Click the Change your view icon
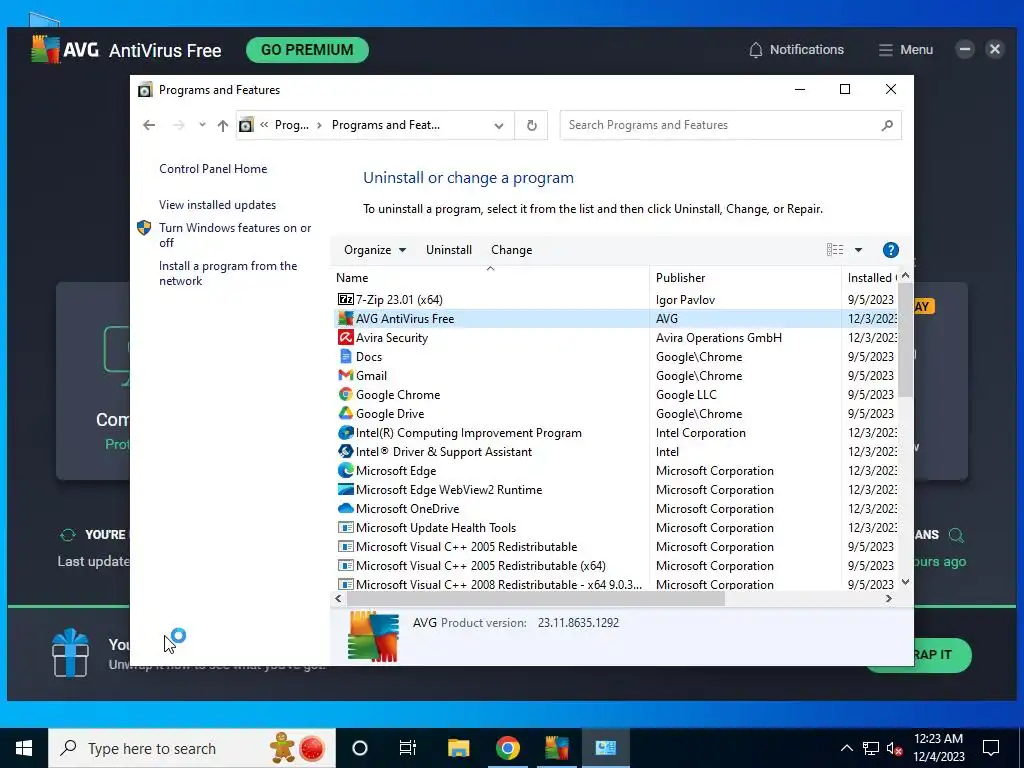The width and height of the screenshot is (1024, 768). click(x=835, y=249)
